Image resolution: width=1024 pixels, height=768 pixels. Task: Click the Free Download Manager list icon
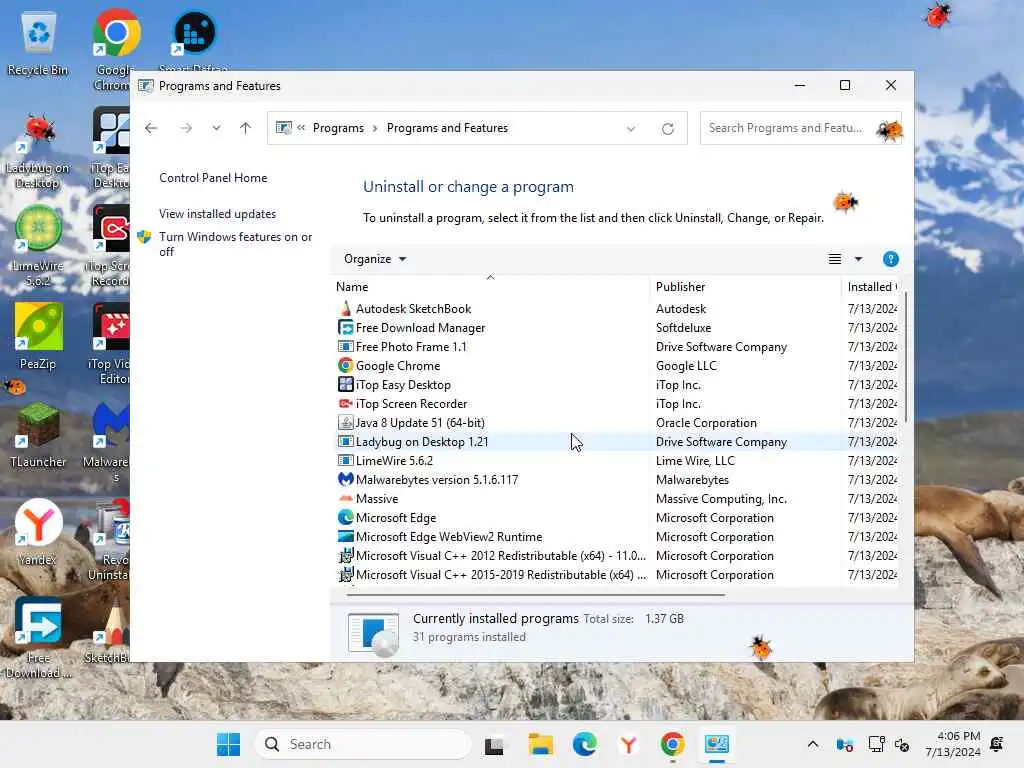click(345, 328)
